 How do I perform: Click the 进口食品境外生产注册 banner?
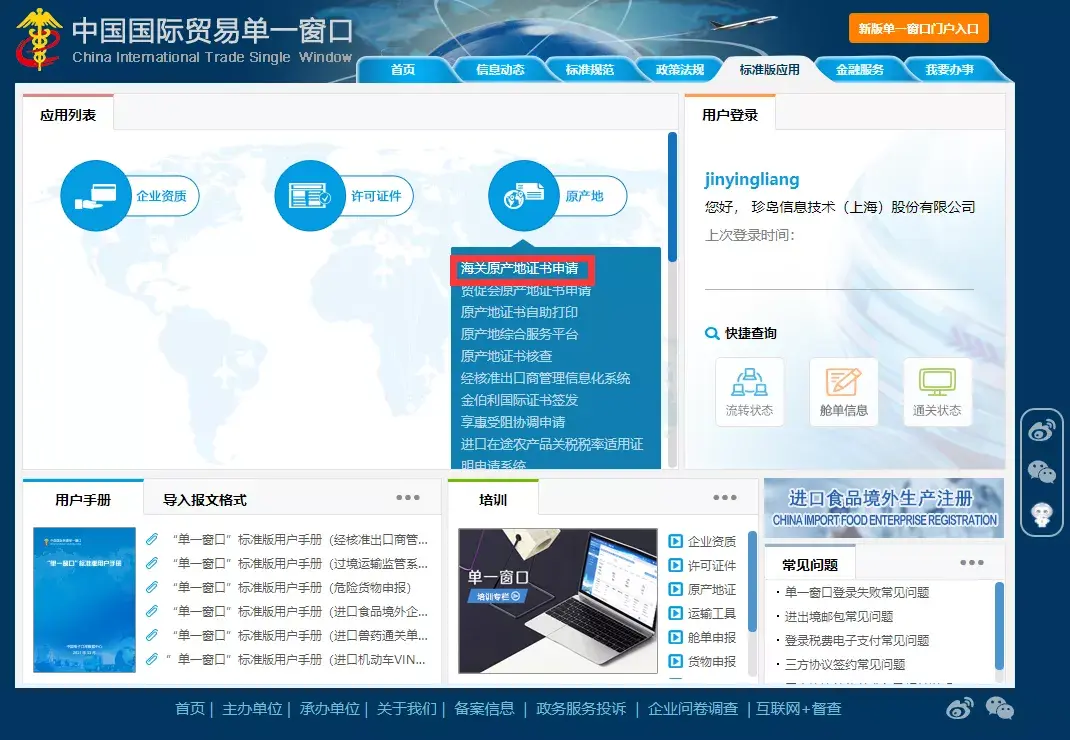(x=884, y=508)
